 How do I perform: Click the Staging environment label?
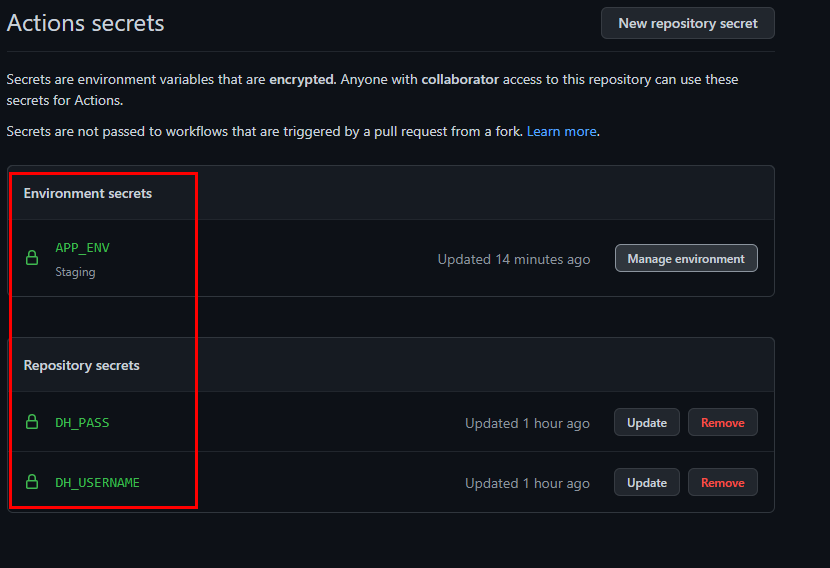tap(75, 272)
